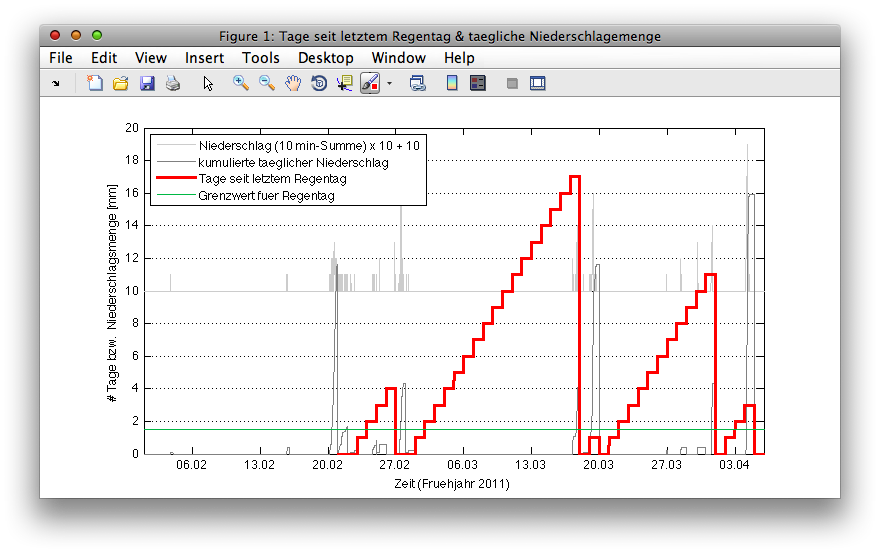Viewport: 880px width, 553px height.
Task: Expand the Brush tool color dropdown arrow
Action: pyautogui.click(x=389, y=84)
